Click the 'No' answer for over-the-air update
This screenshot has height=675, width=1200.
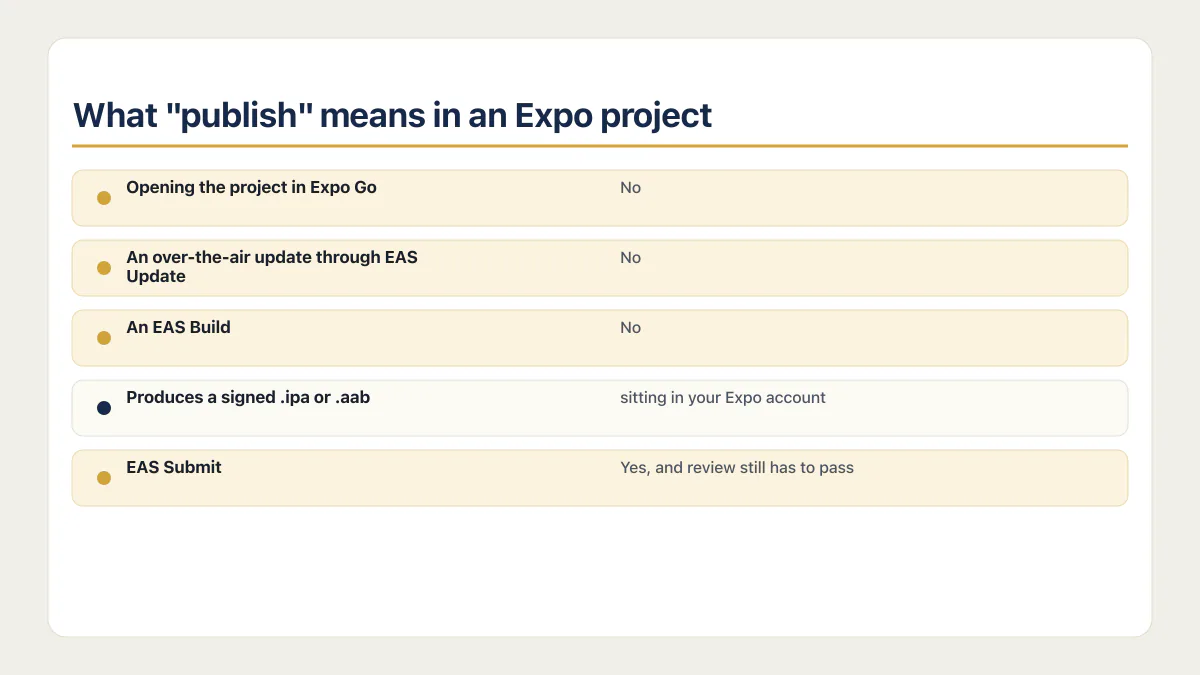(630, 257)
